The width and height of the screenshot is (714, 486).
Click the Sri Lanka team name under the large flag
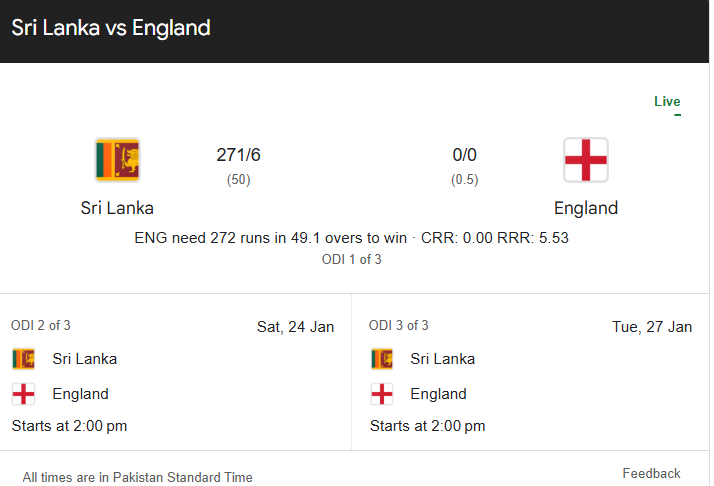117,208
